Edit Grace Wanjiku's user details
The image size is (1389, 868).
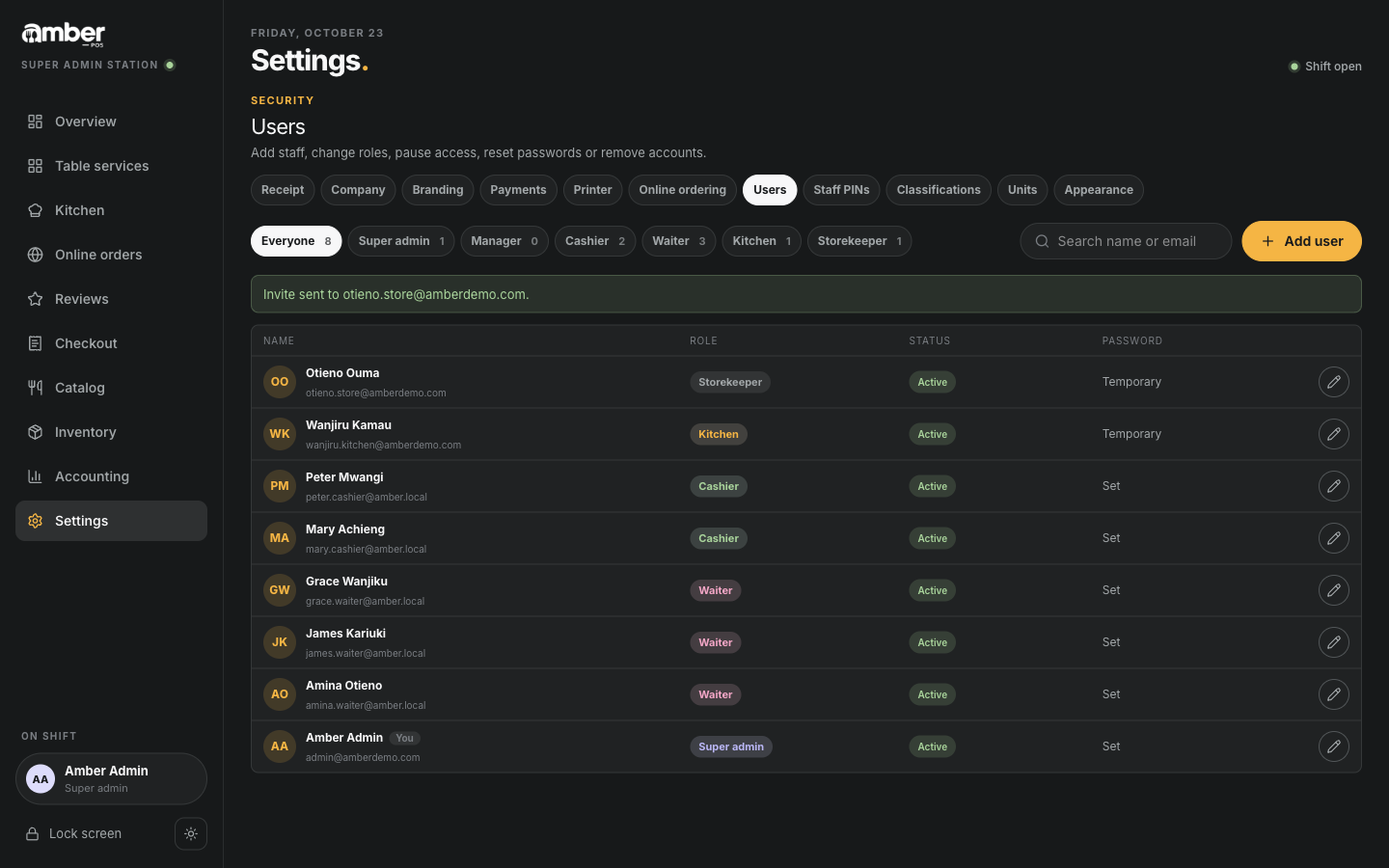click(1333, 590)
